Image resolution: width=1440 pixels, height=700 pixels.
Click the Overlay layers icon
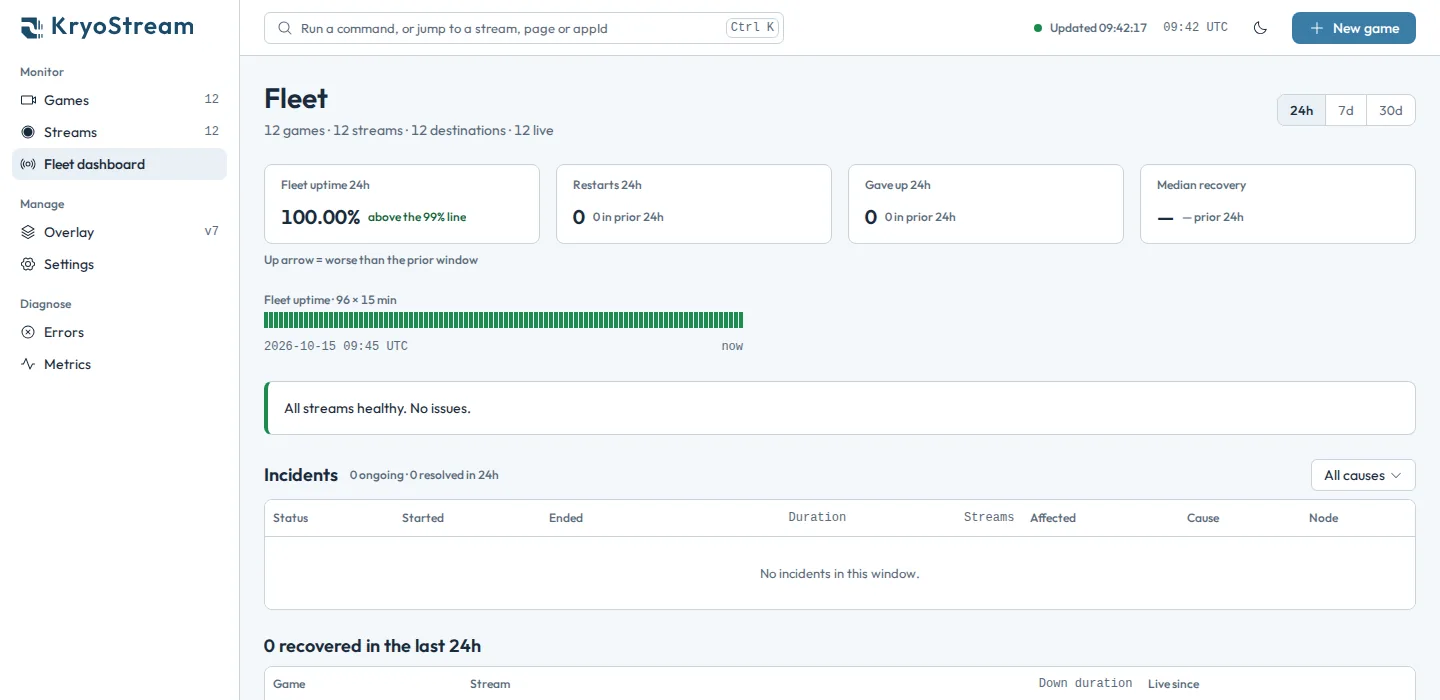tap(28, 232)
